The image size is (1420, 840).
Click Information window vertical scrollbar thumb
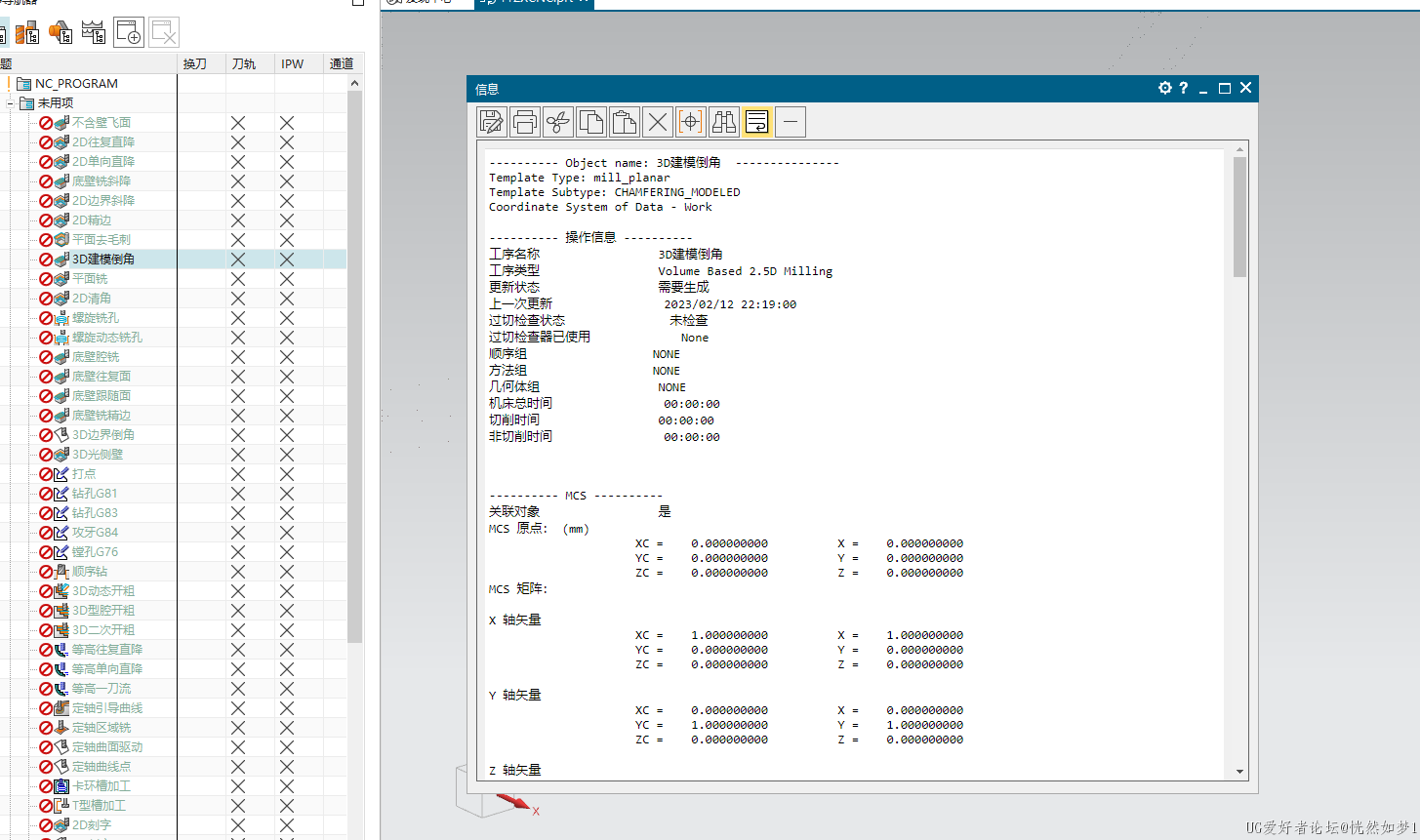coord(1240,217)
